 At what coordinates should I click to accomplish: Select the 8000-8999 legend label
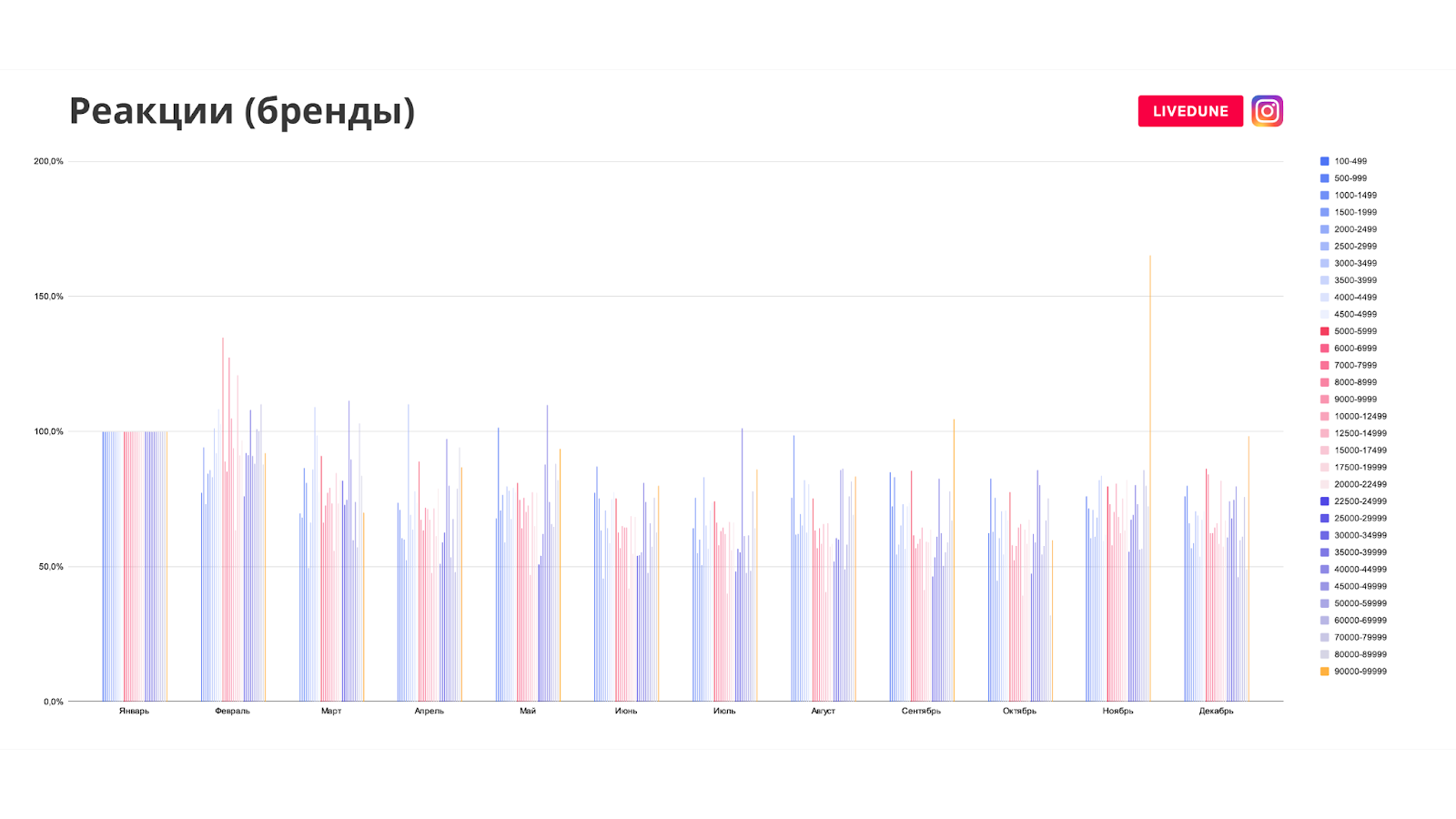pos(1355,382)
